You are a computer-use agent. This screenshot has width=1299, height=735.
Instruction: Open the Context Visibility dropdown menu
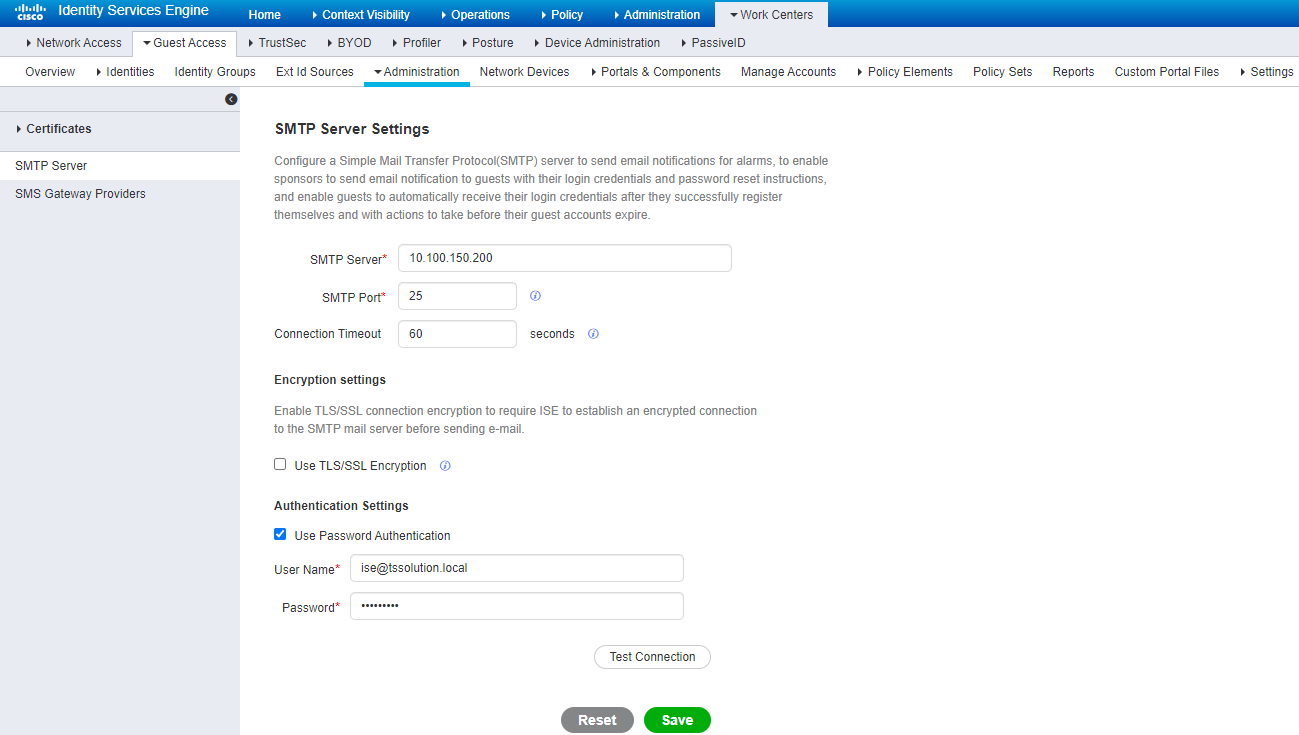360,15
